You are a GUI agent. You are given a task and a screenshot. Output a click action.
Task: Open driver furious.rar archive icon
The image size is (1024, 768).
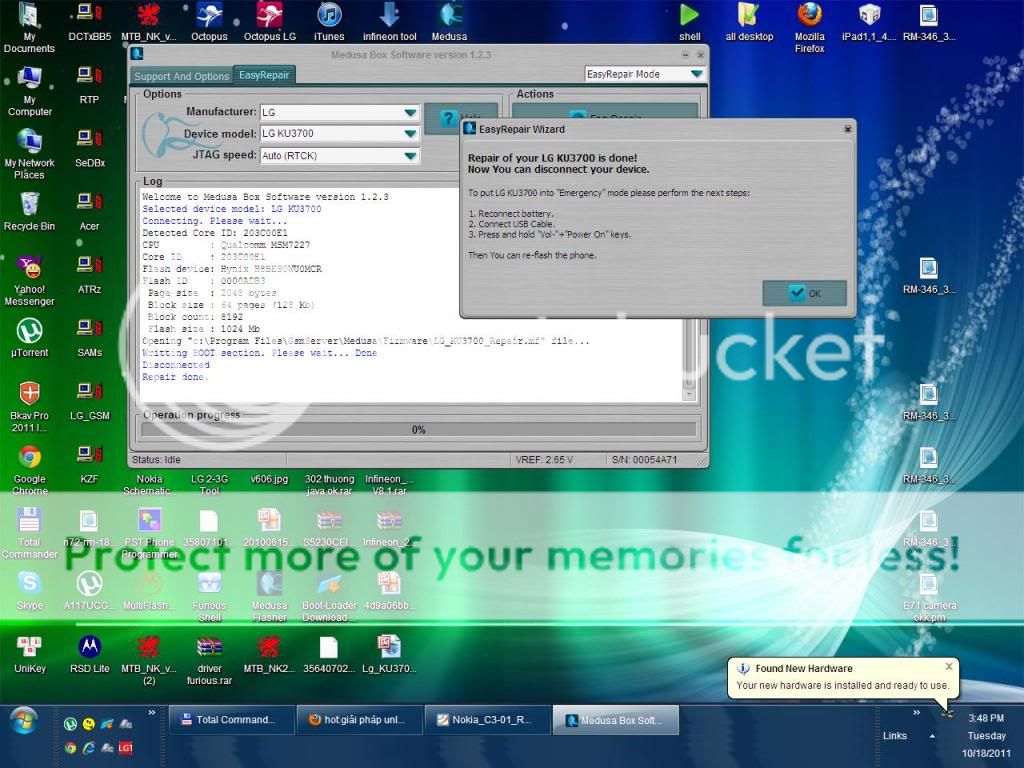(209, 660)
